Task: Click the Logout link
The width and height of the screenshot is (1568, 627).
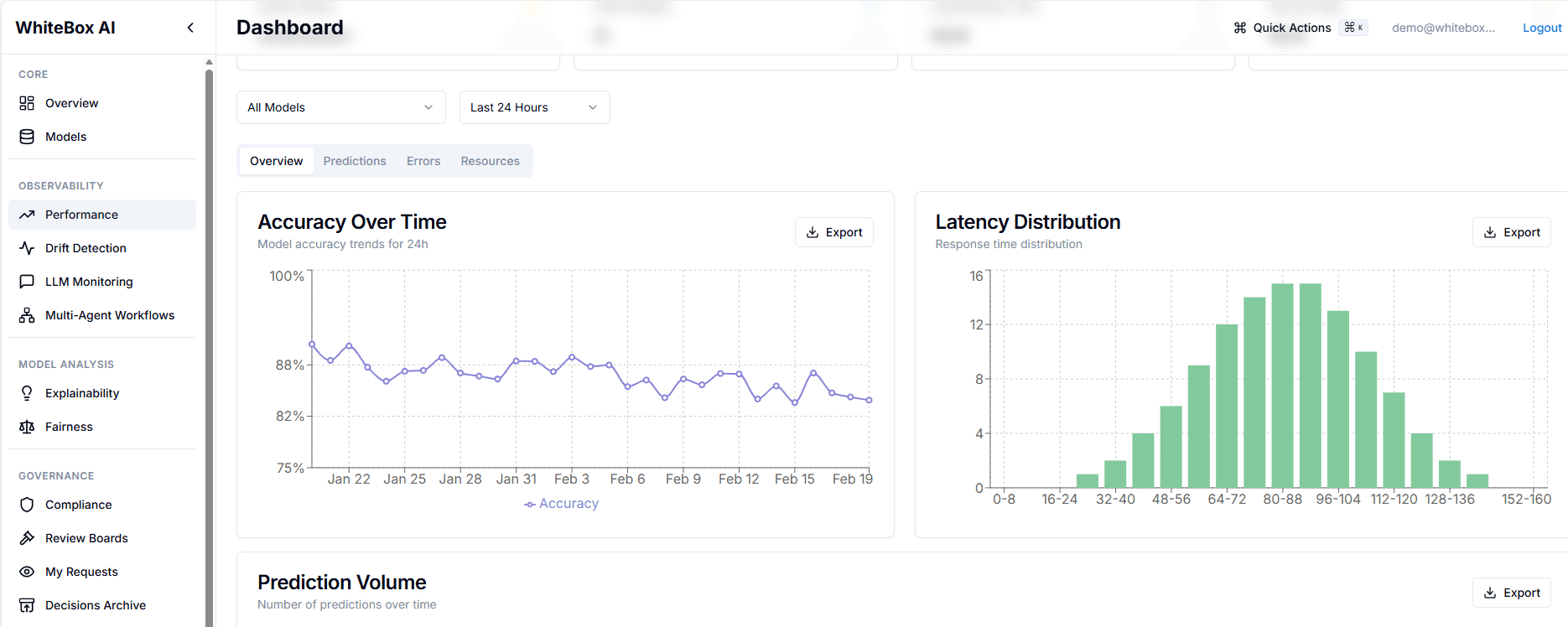Action: pos(1542,28)
